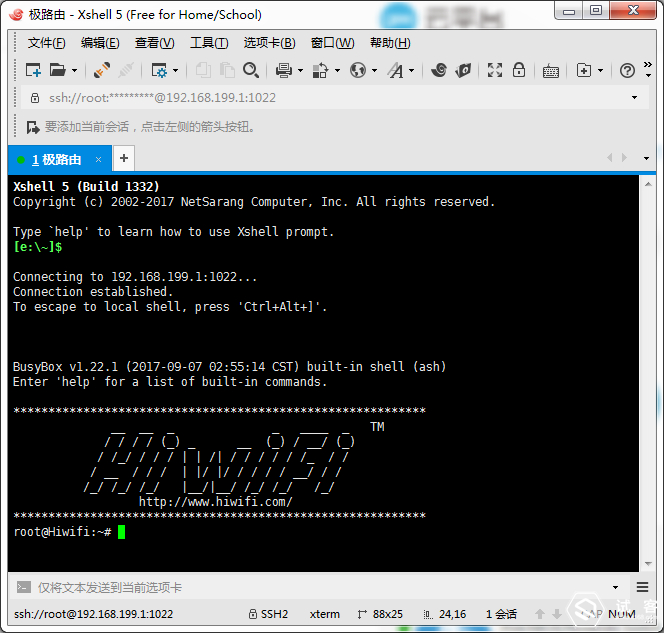The image size is (664, 633).
Task: Expand compose bar target dropdown
Action: click(615, 587)
